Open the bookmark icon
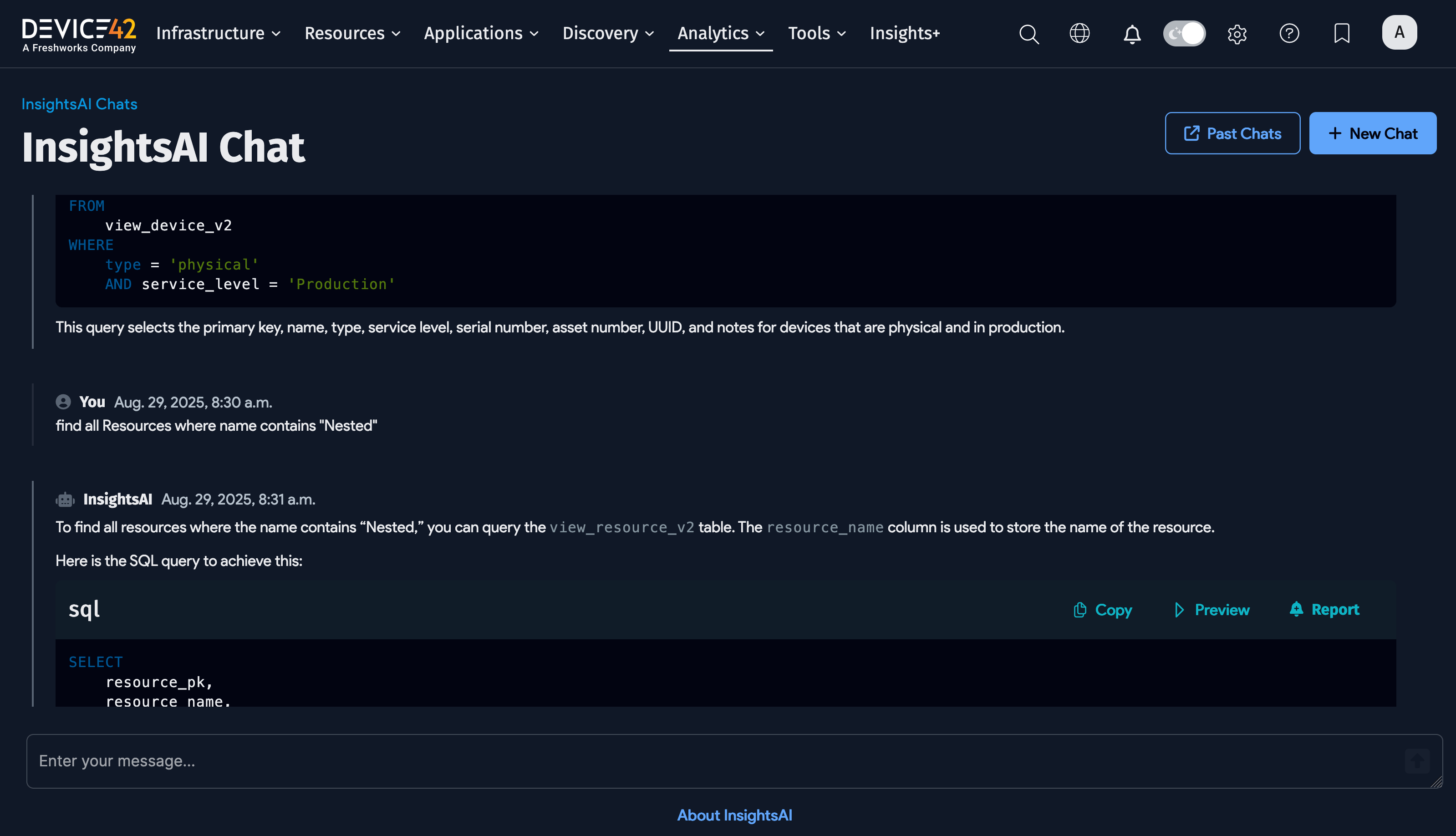The width and height of the screenshot is (1456, 836). (1341, 33)
